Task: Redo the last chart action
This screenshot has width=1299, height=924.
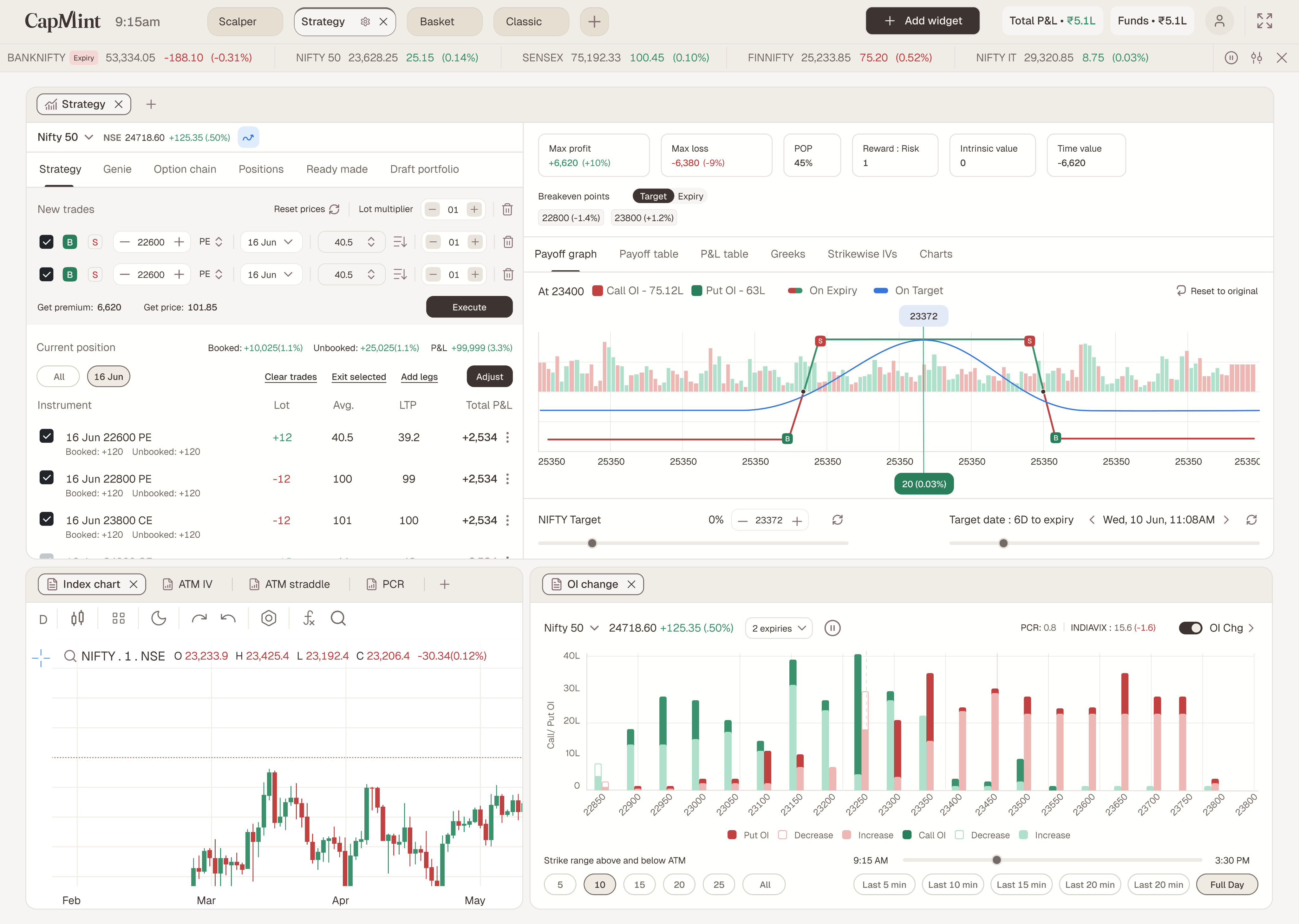Action: (x=199, y=619)
